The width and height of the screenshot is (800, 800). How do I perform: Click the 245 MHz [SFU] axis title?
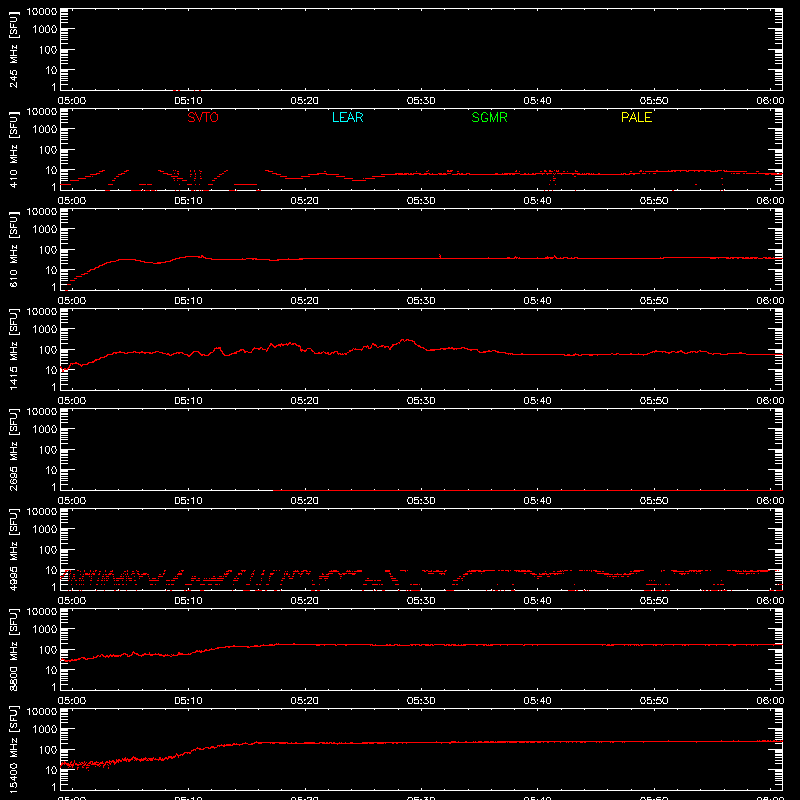click(x=13, y=50)
